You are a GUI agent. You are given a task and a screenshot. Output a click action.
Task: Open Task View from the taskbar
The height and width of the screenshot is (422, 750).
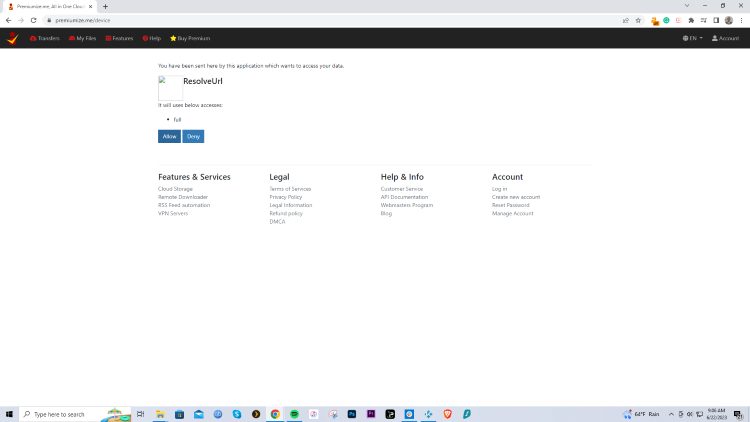(141, 414)
